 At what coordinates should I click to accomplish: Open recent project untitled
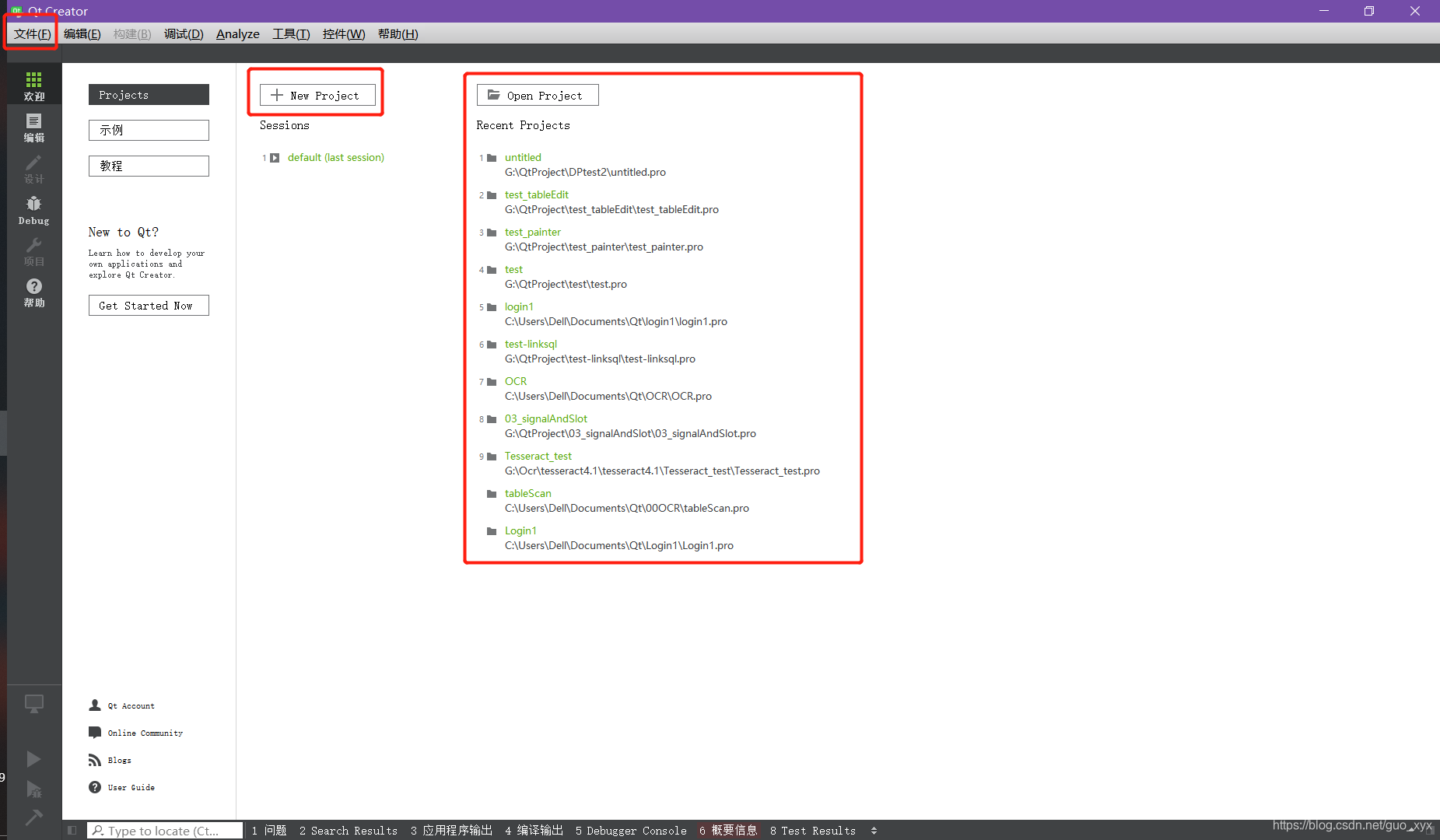point(523,157)
